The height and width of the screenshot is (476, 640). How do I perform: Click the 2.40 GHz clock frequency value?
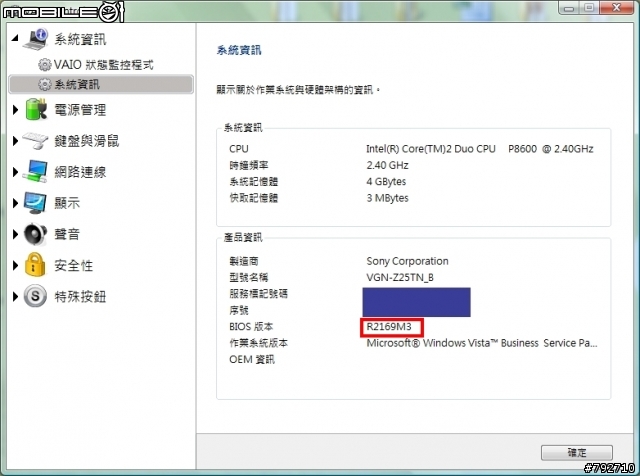point(387,165)
